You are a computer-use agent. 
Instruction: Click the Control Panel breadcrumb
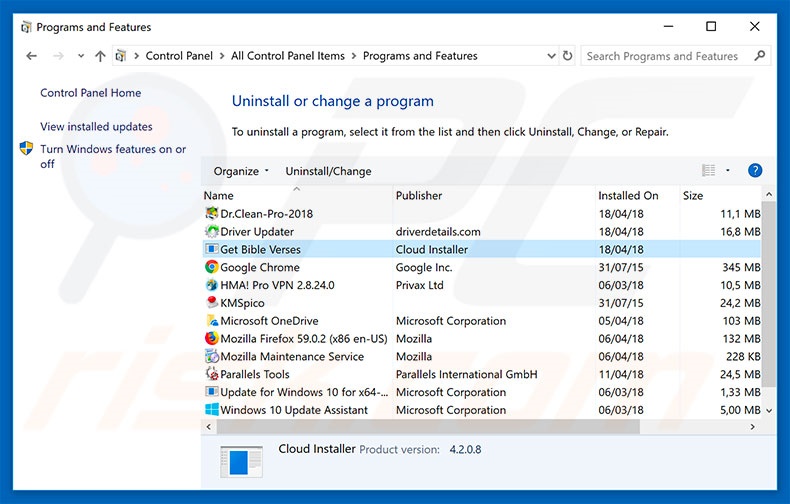coord(179,56)
